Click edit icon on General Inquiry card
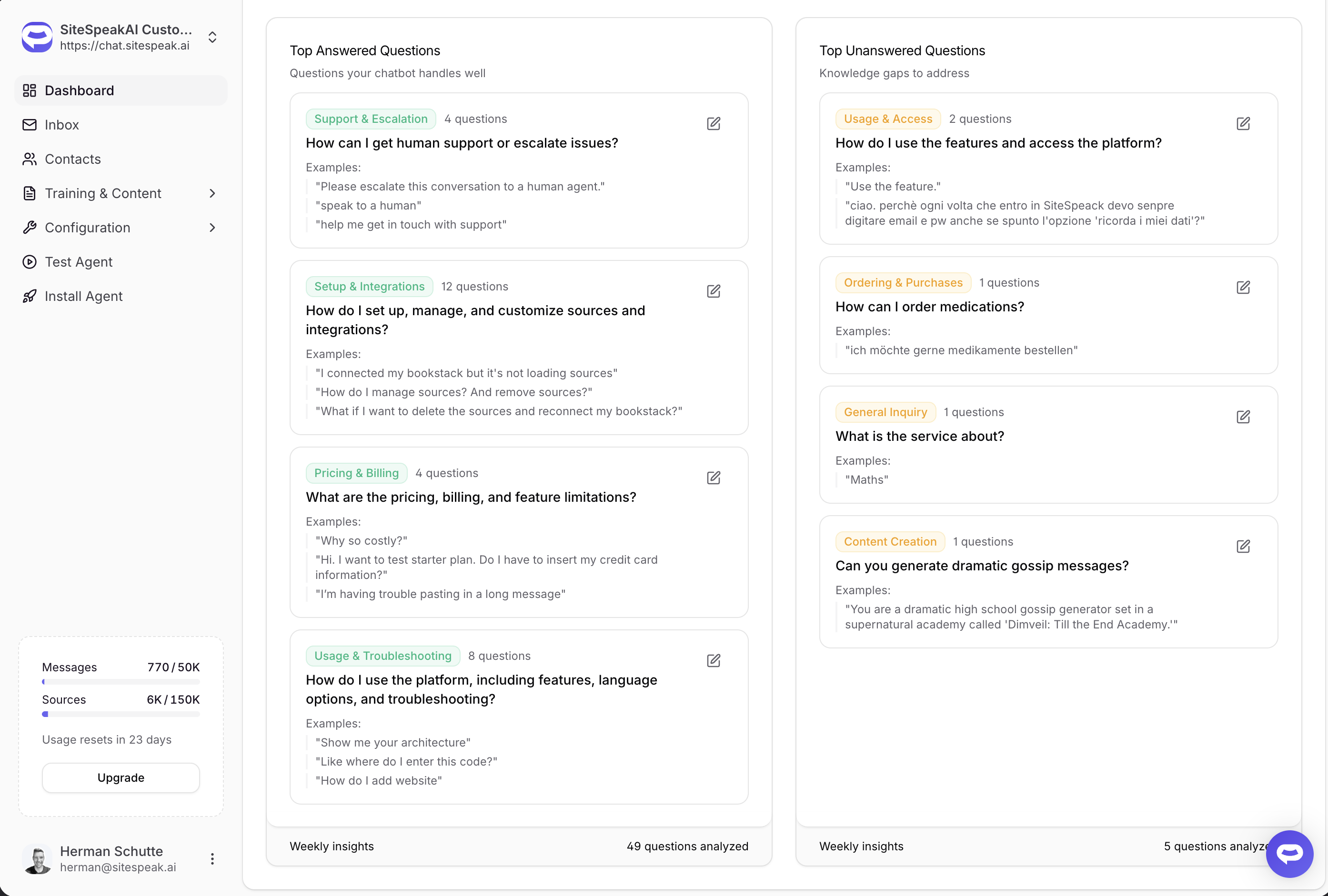The width and height of the screenshot is (1328, 896). click(1243, 417)
